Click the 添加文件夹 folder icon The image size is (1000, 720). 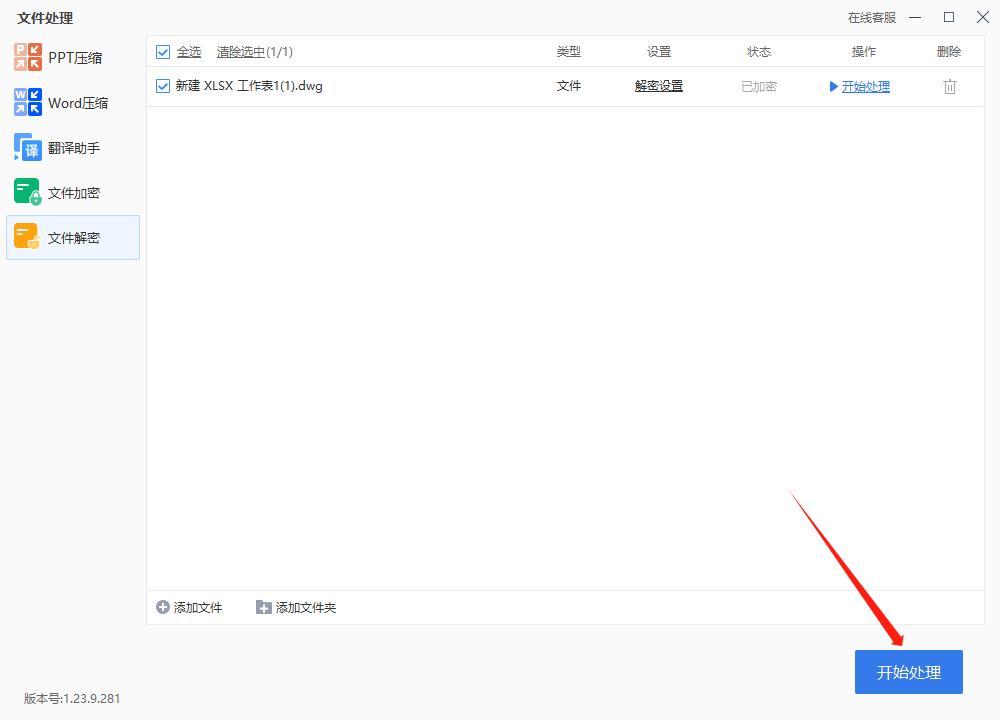(x=263, y=607)
